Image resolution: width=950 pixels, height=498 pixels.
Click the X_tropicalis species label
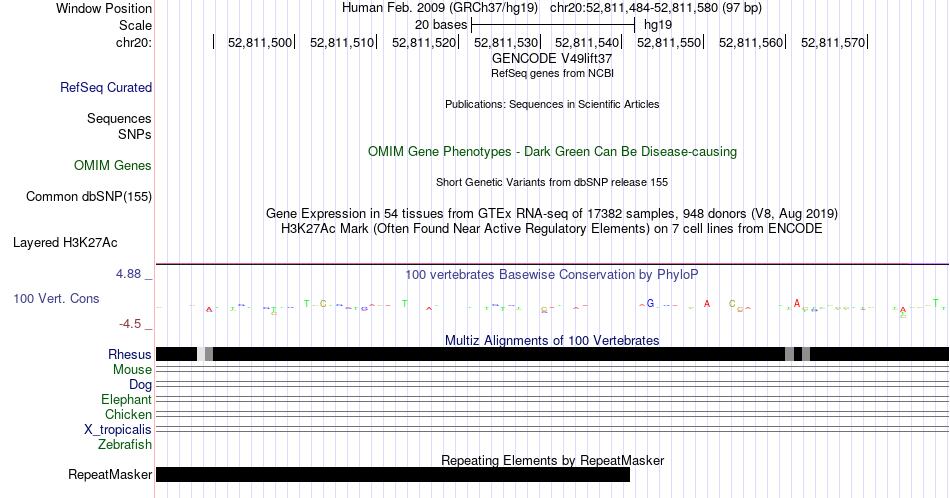(x=118, y=430)
